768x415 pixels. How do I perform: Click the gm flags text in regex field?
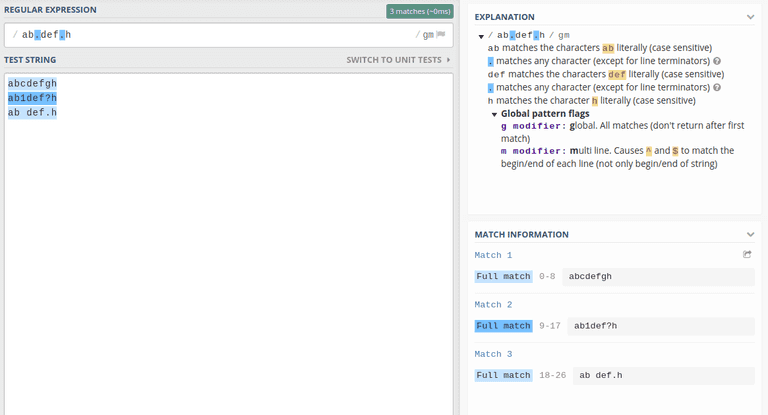428,35
